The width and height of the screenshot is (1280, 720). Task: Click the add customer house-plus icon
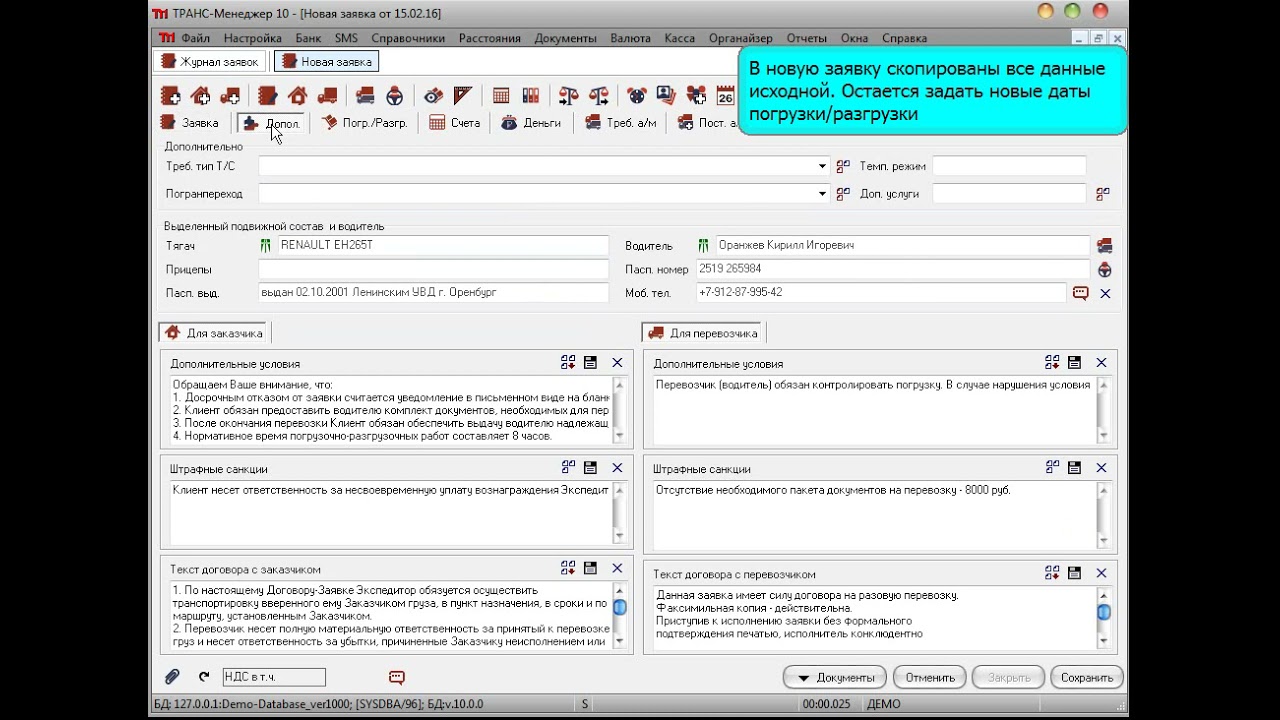click(x=201, y=96)
